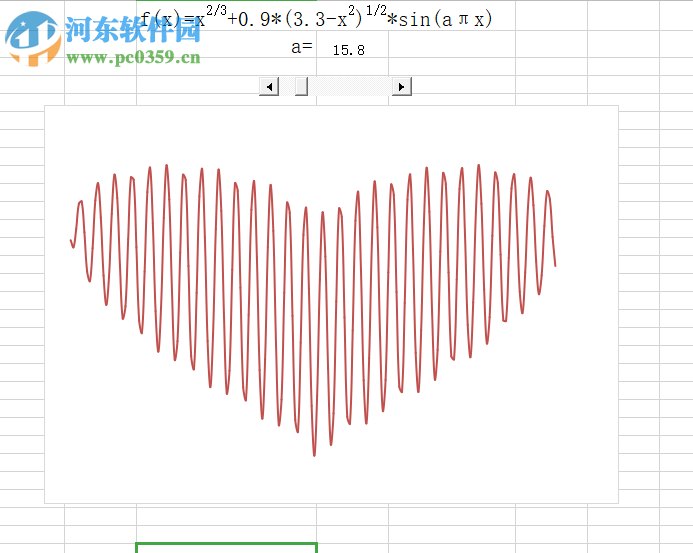Click the f(x) formula text

tap(316, 18)
